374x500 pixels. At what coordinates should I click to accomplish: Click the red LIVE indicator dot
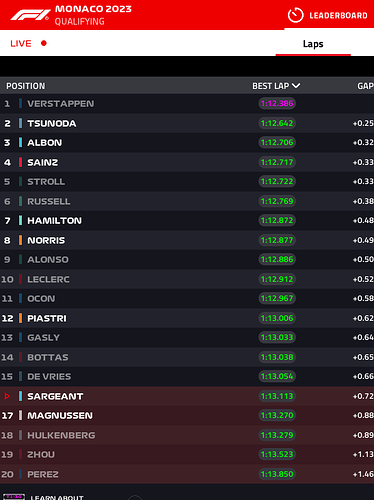[x=44, y=43]
